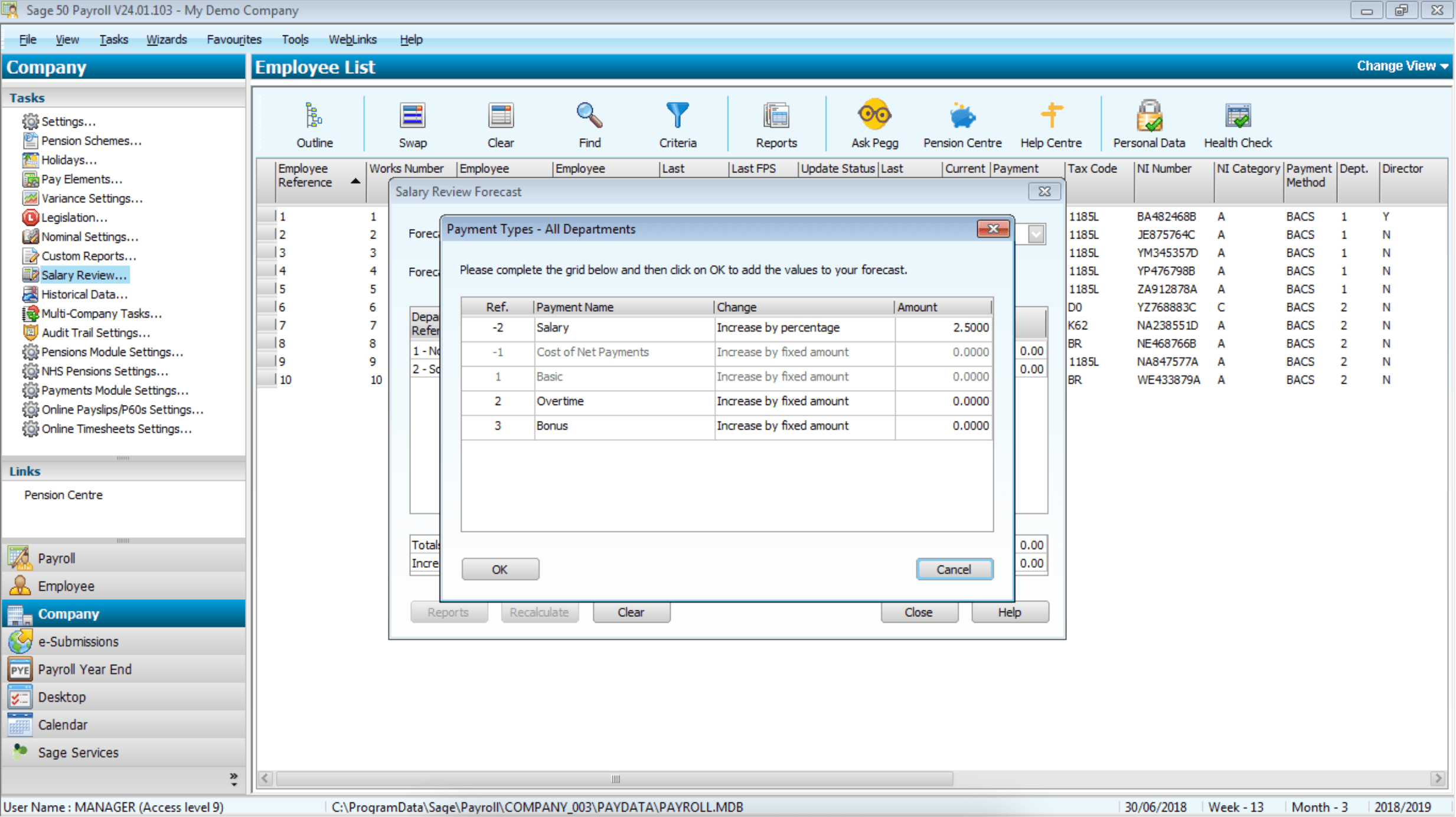Open the Personal Data padlock icon
Viewport: 1456px width, 817px height.
click(1149, 124)
